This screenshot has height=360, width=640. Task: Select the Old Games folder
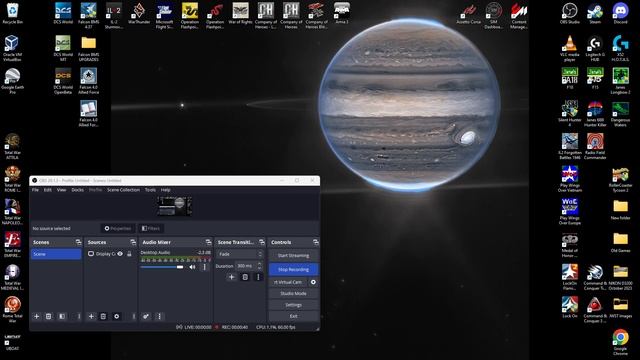pyautogui.click(x=620, y=242)
